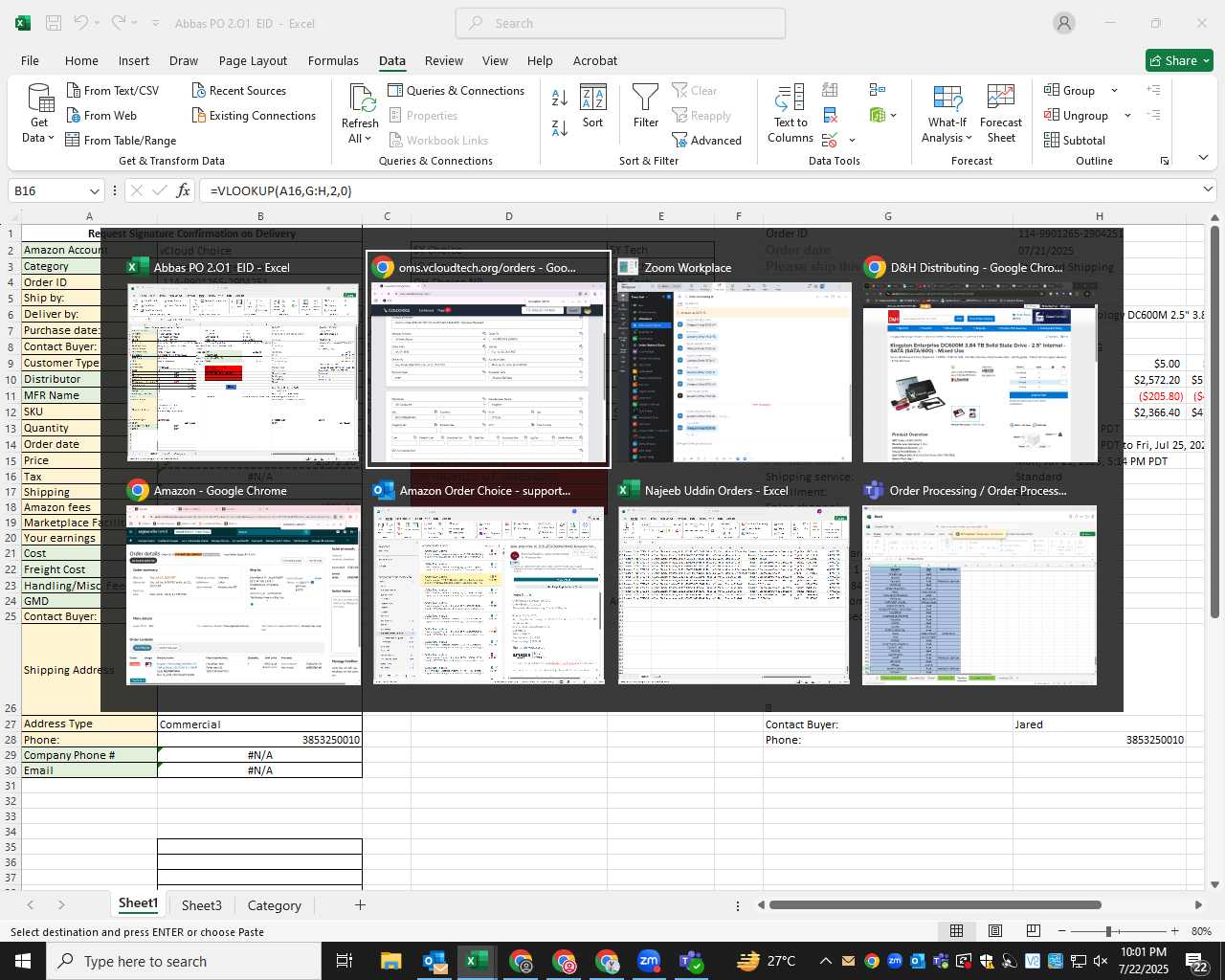
Task: Switch to Page Break Preview
Action: click(x=1033, y=930)
